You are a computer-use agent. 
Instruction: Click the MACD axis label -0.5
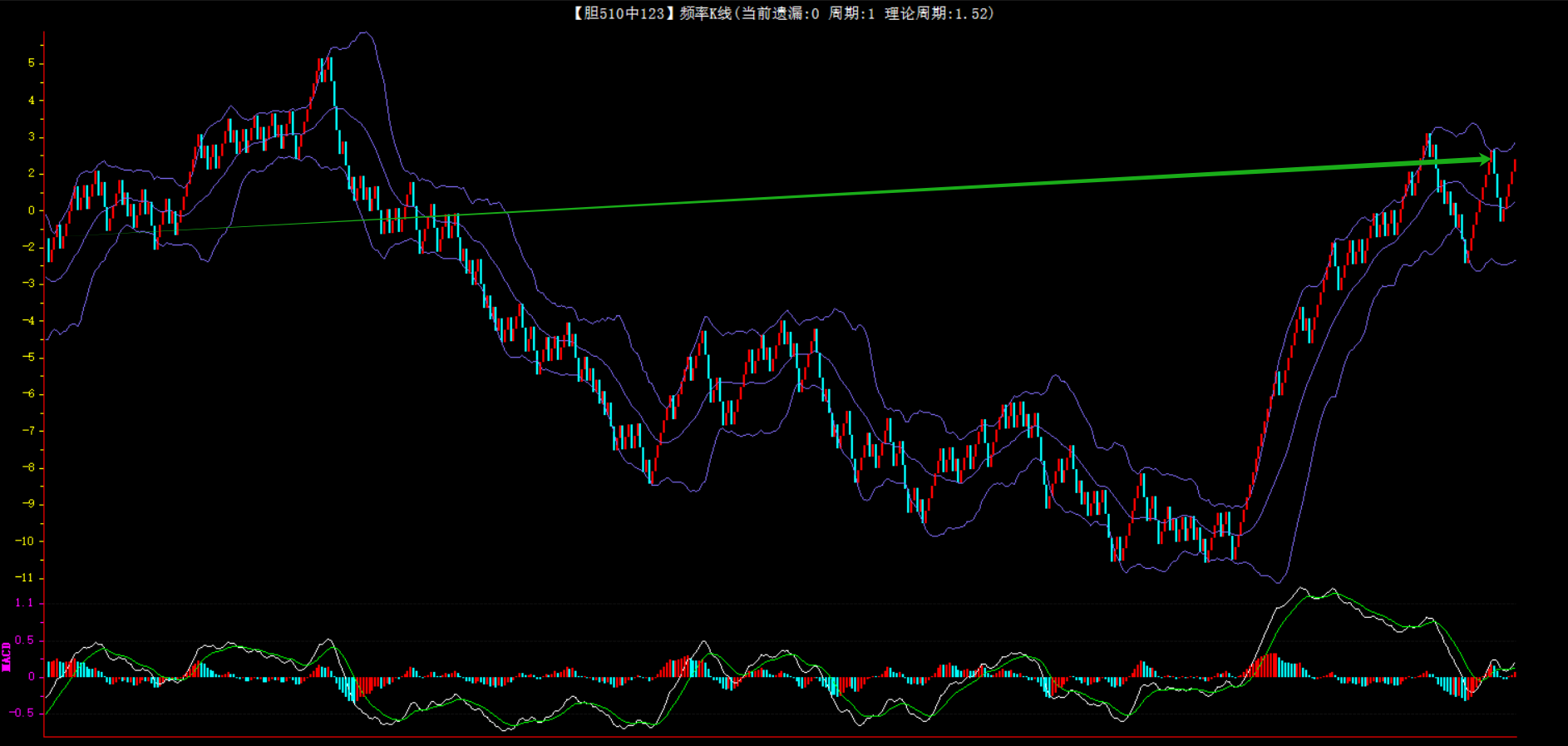point(23,713)
